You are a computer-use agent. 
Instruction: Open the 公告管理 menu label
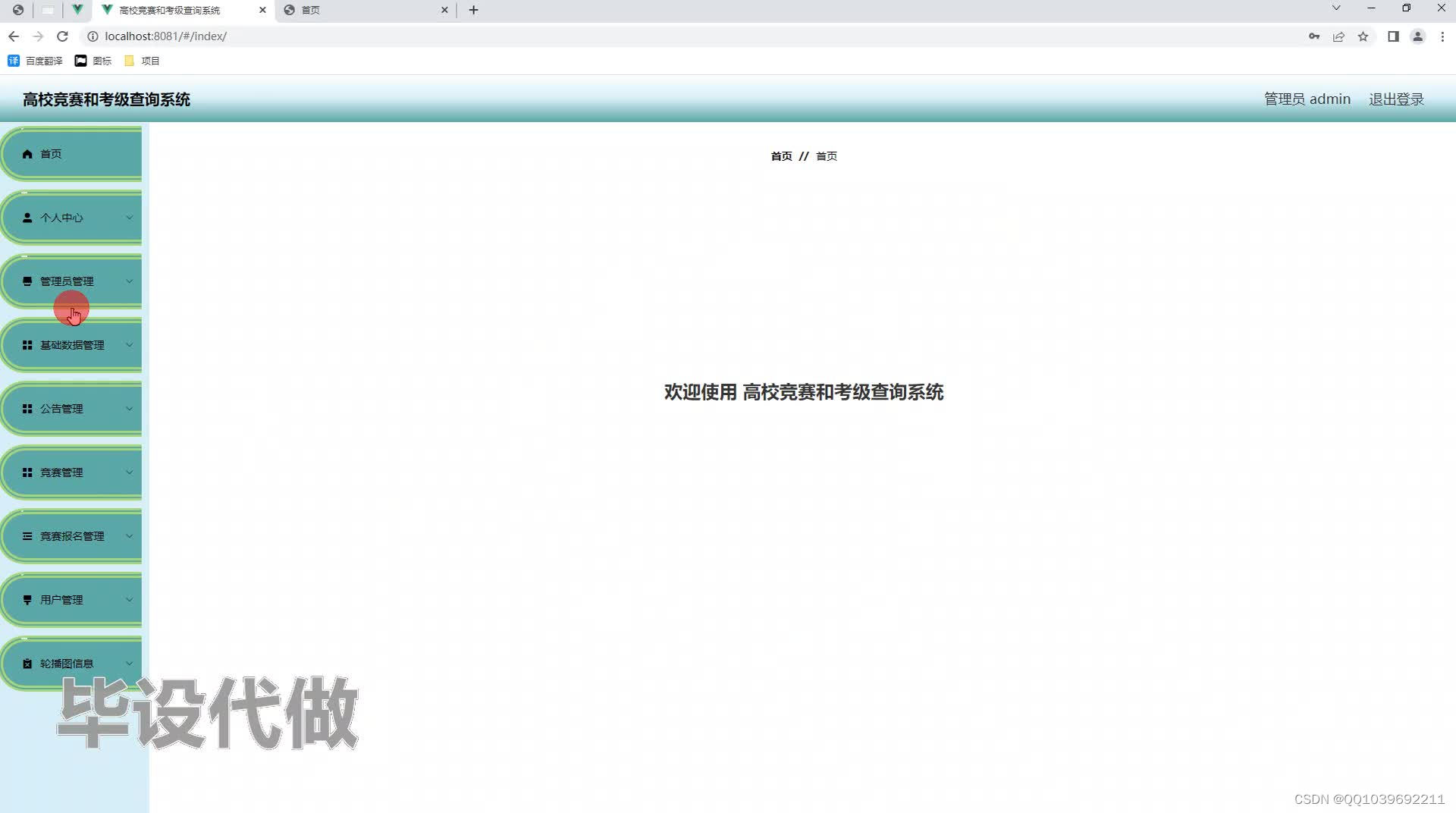(61, 409)
